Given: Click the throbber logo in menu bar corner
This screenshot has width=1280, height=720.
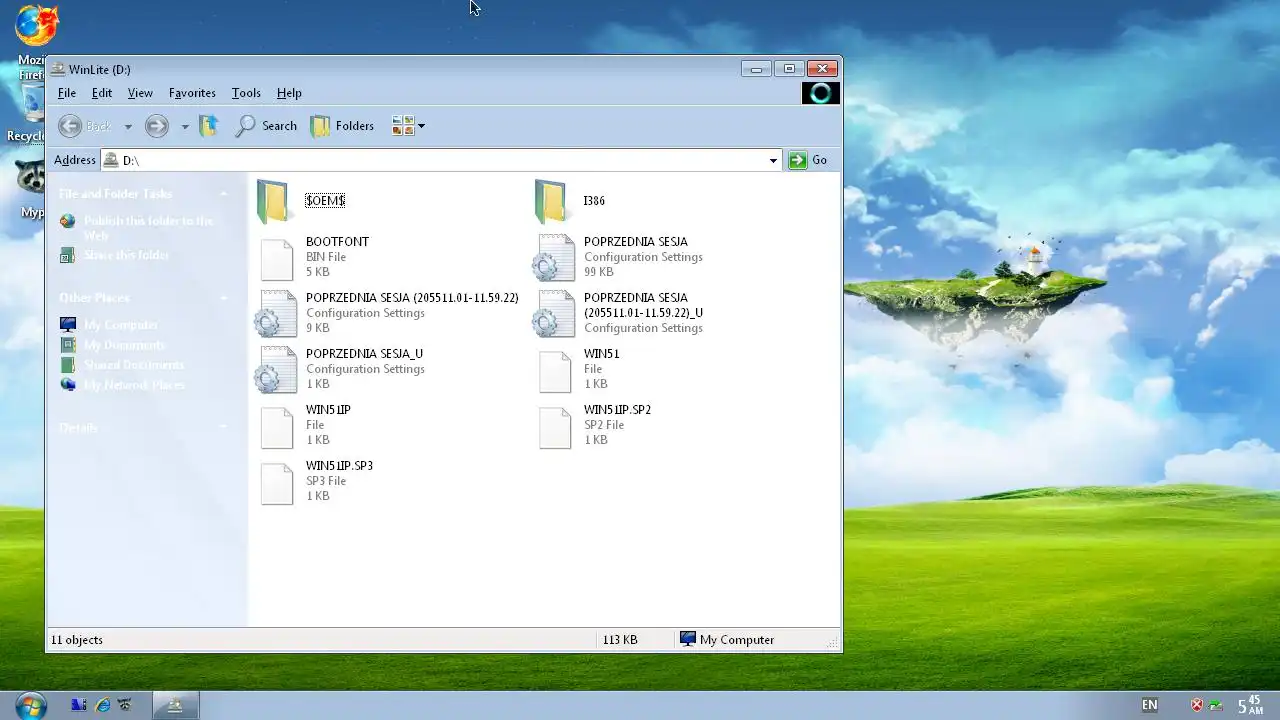Looking at the screenshot, I should coord(821,93).
